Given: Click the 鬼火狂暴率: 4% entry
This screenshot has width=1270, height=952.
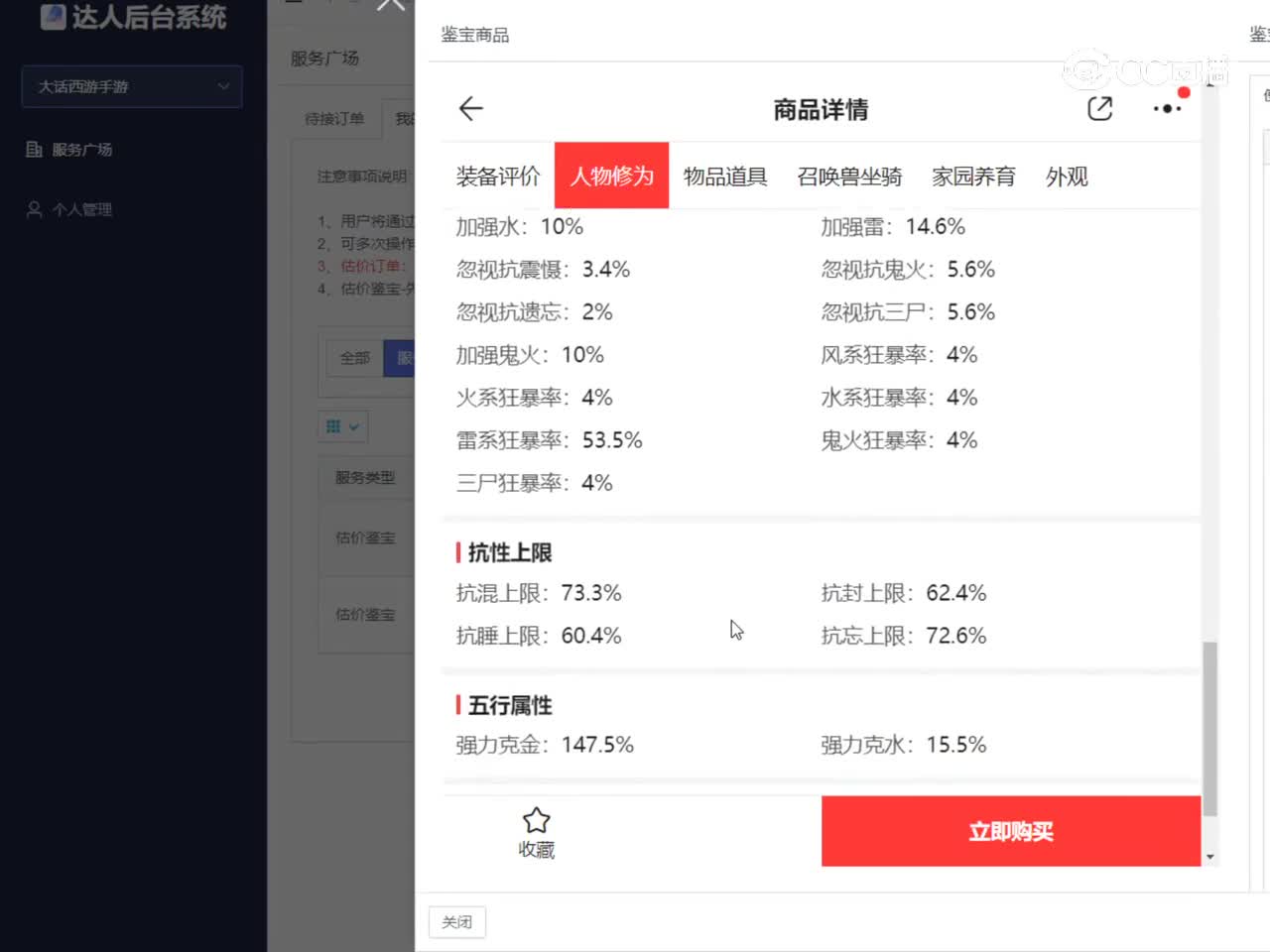Looking at the screenshot, I should (x=899, y=440).
